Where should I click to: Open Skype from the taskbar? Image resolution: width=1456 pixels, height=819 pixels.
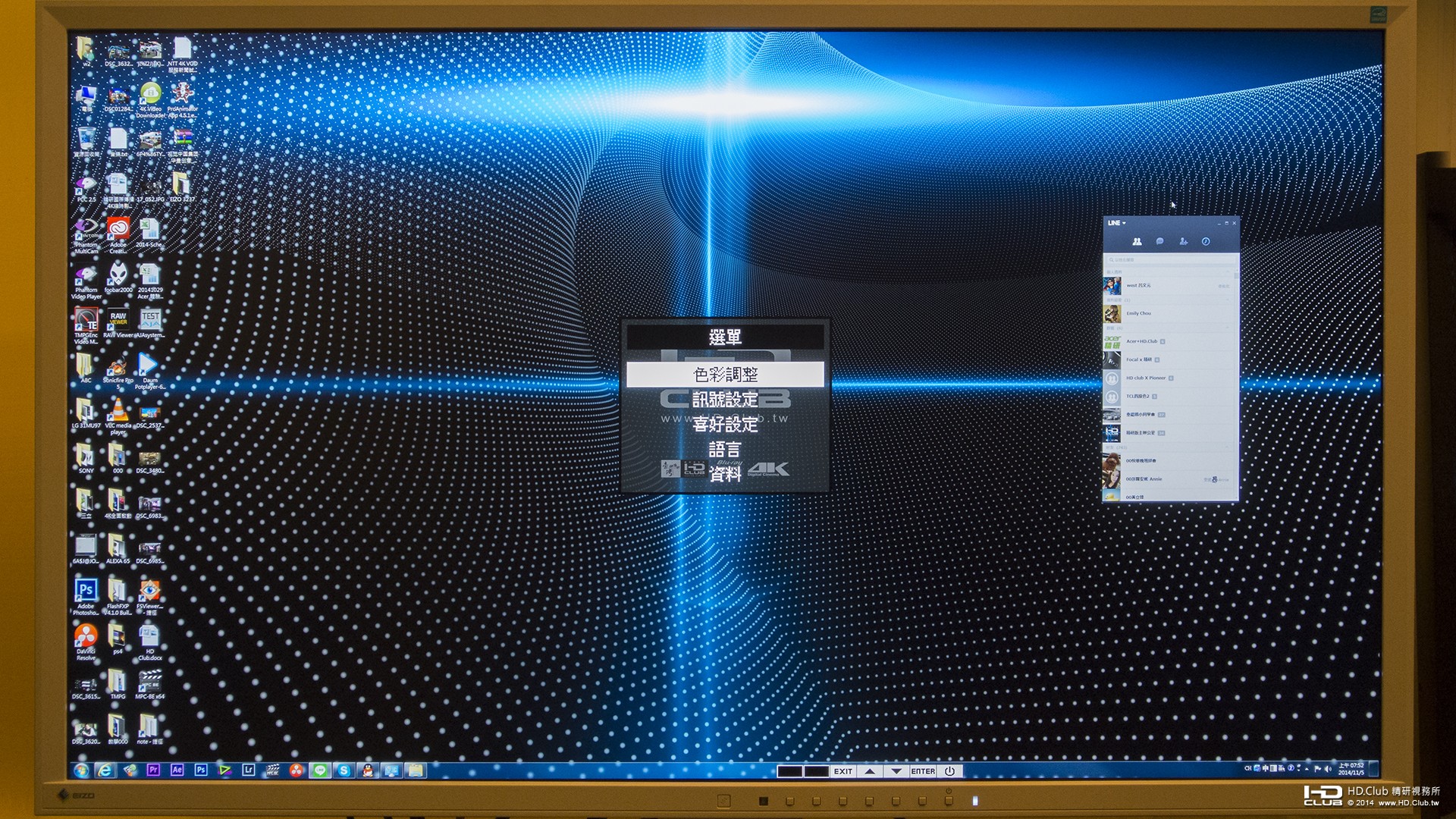(344, 770)
